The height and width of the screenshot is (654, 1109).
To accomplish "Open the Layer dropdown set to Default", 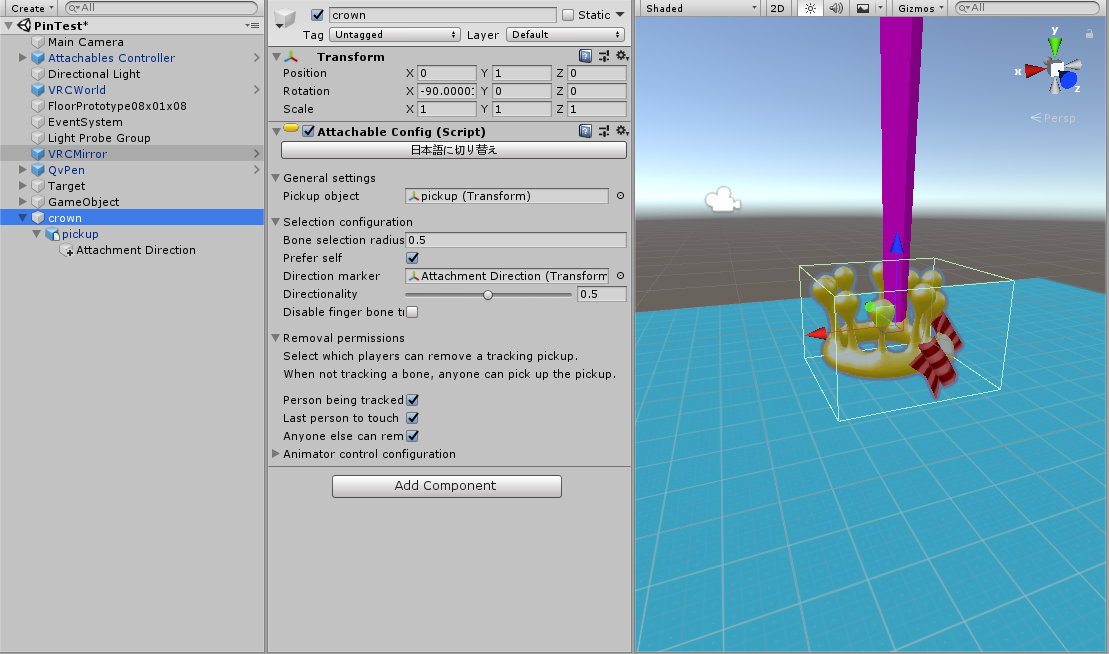I will coord(565,34).
